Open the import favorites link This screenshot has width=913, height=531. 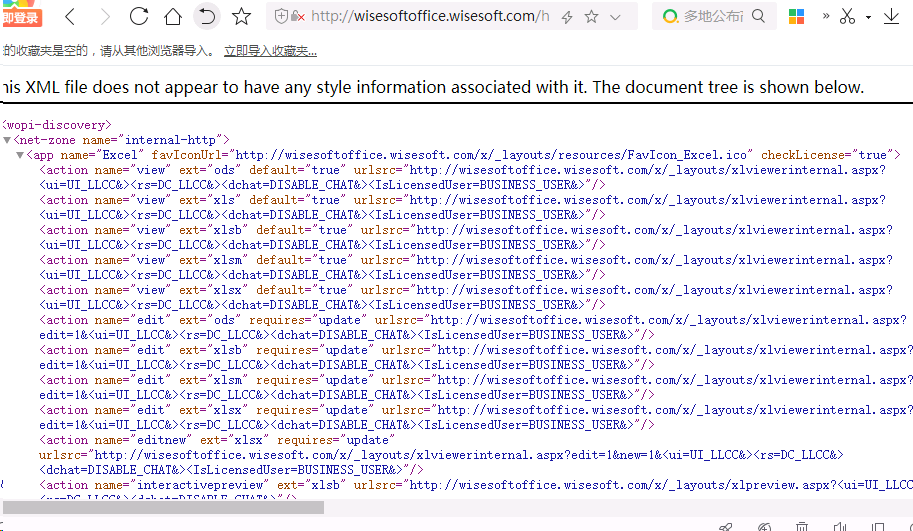[x=270, y=51]
